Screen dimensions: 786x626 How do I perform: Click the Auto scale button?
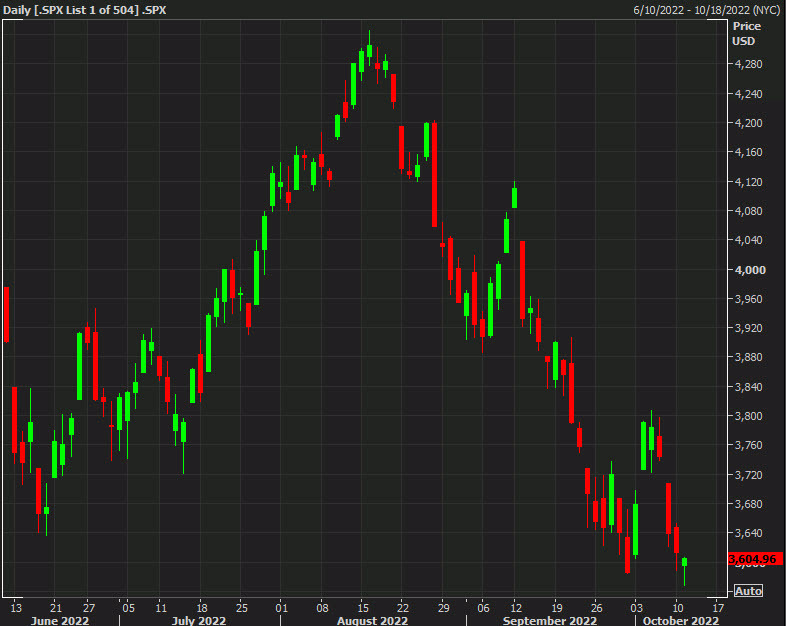[x=748, y=591]
